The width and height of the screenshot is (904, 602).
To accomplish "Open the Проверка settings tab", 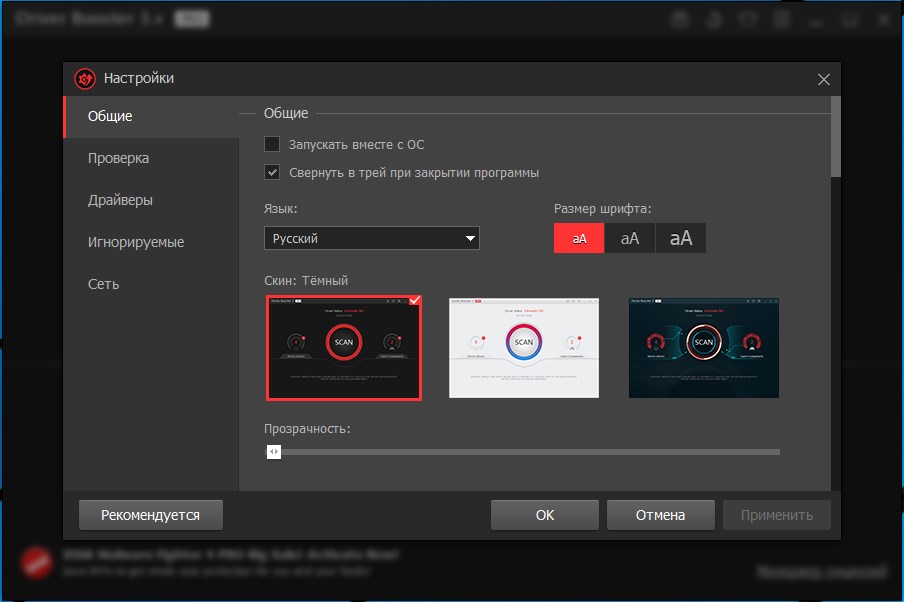I will click(151, 159).
